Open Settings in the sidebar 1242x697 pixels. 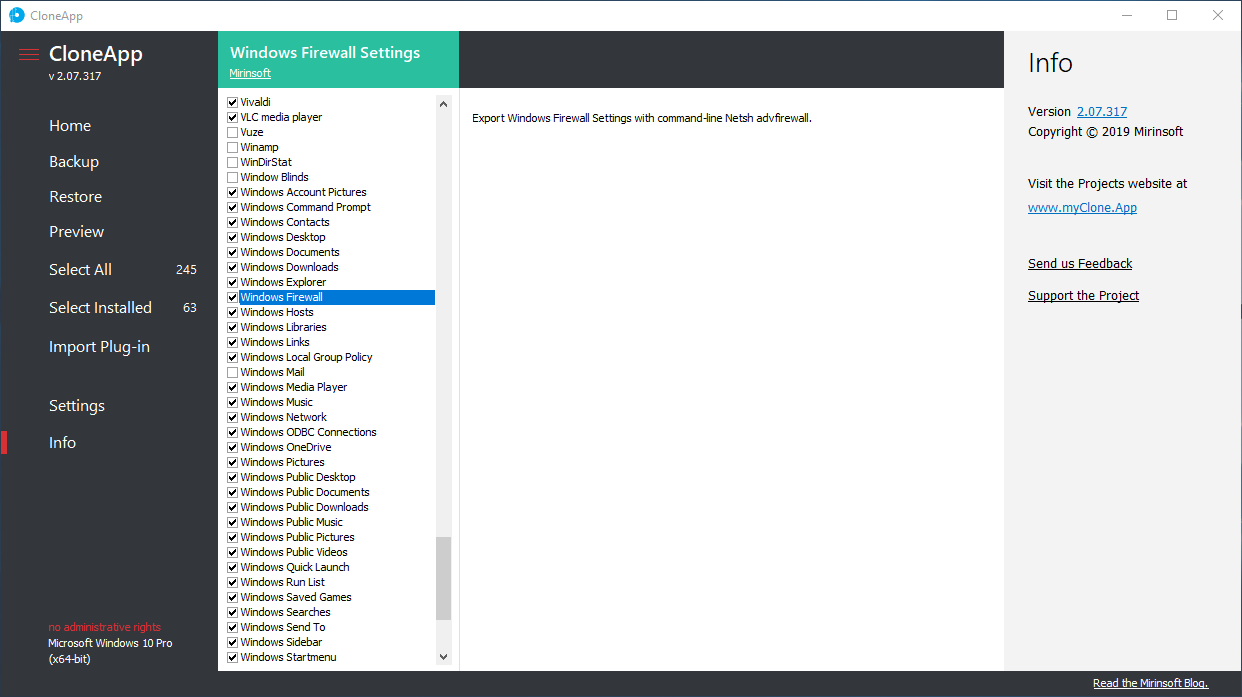coord(77,406)
